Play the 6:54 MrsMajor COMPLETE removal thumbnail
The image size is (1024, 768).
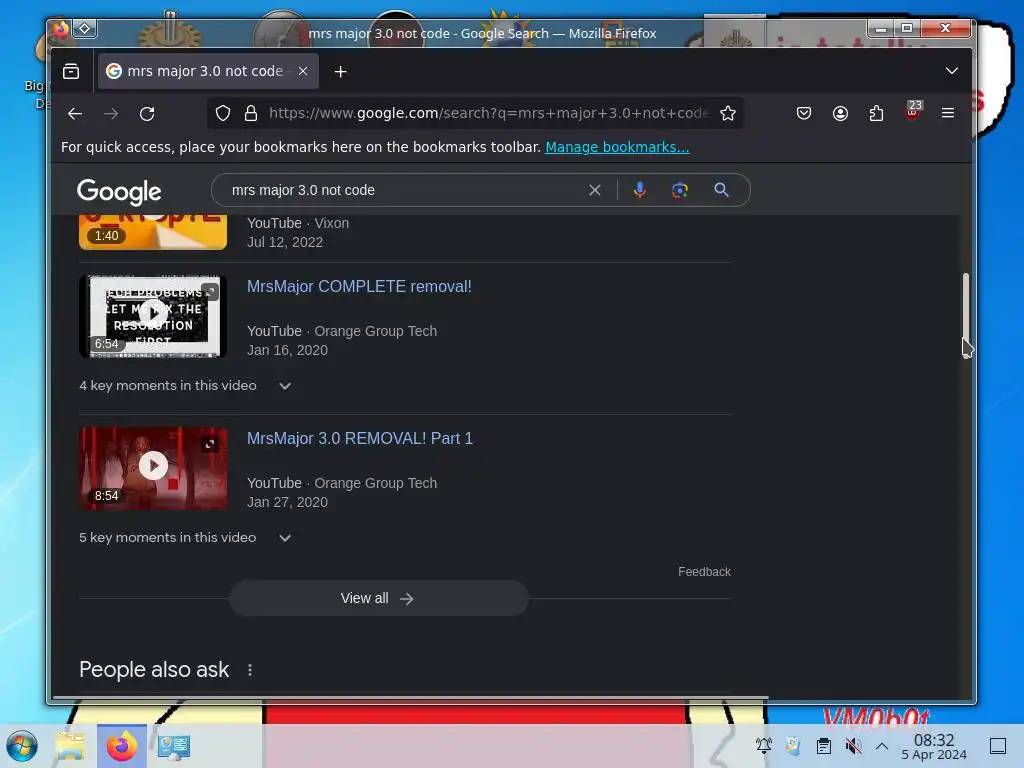point(153,316)
